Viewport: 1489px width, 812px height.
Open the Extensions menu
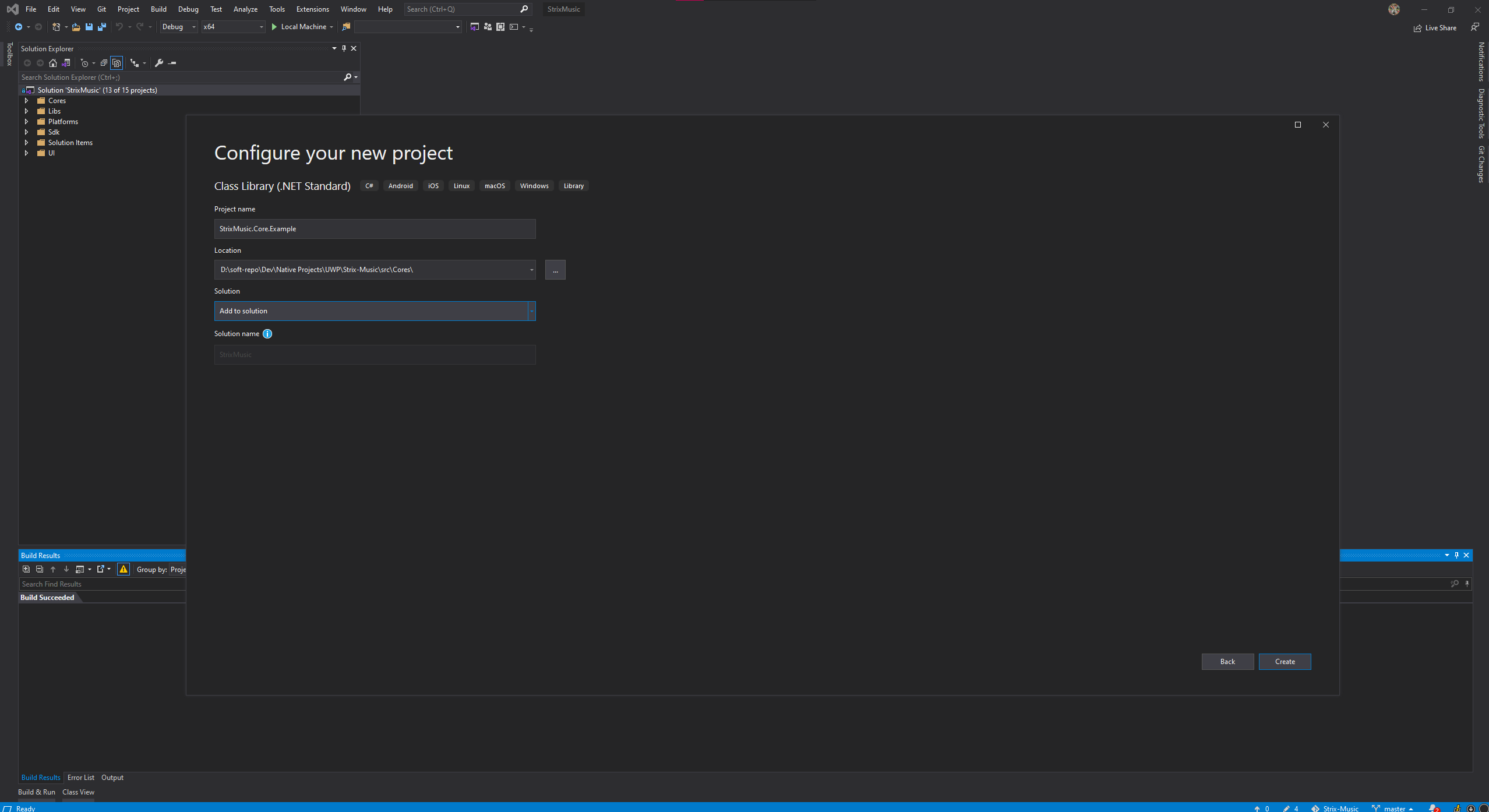(312, 9)
